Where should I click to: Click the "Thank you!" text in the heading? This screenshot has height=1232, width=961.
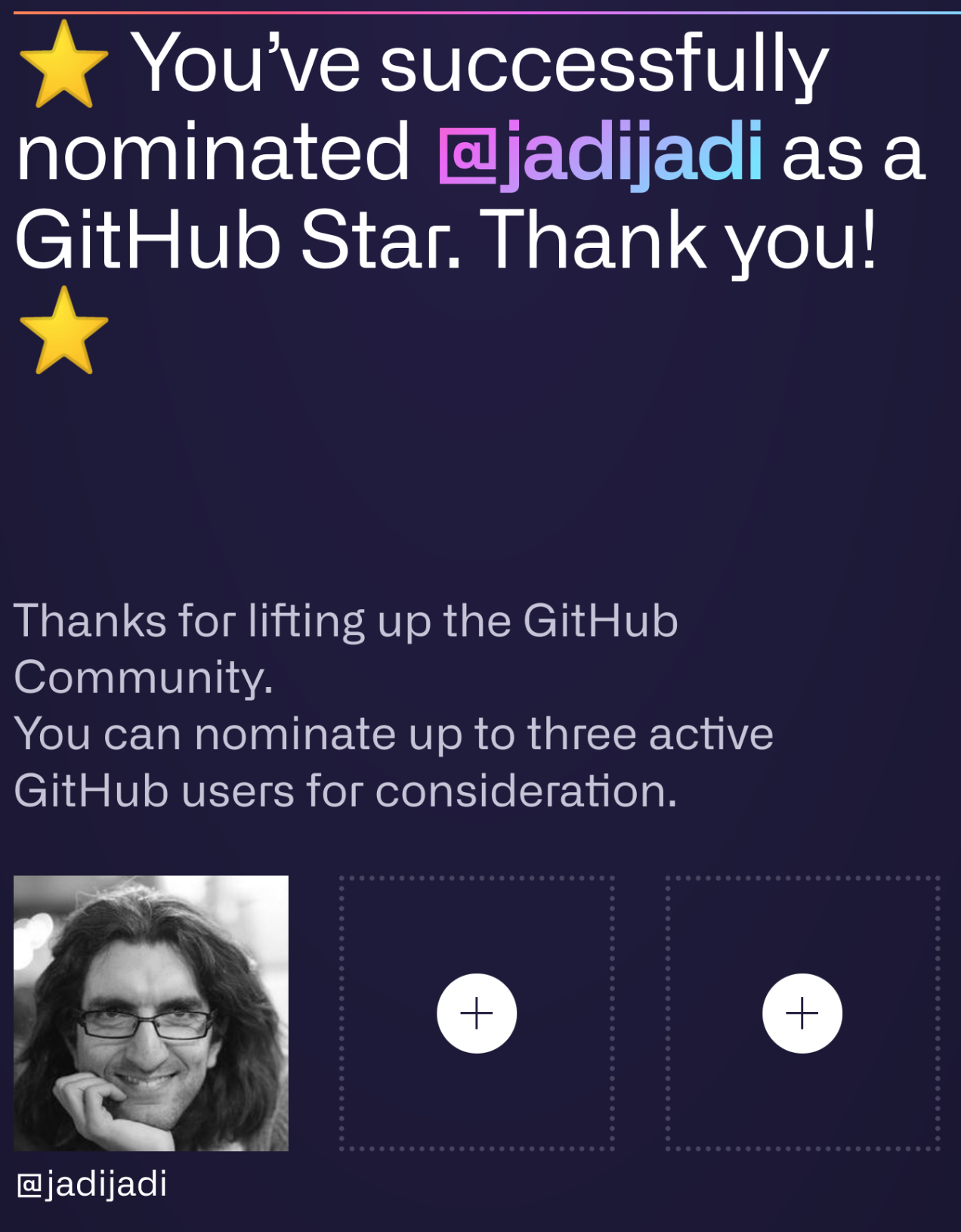point(678,240)
